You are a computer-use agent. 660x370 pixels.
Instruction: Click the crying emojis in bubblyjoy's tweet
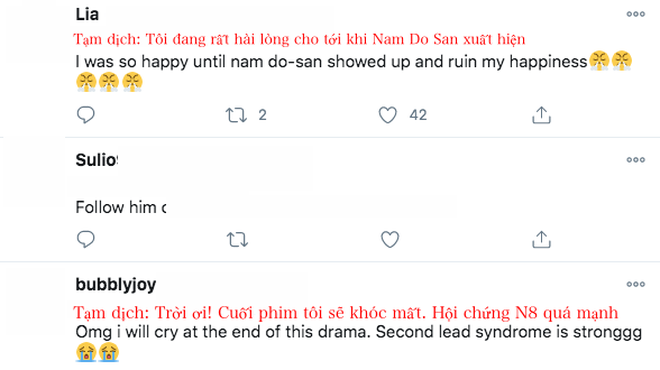tap(98, 352)
